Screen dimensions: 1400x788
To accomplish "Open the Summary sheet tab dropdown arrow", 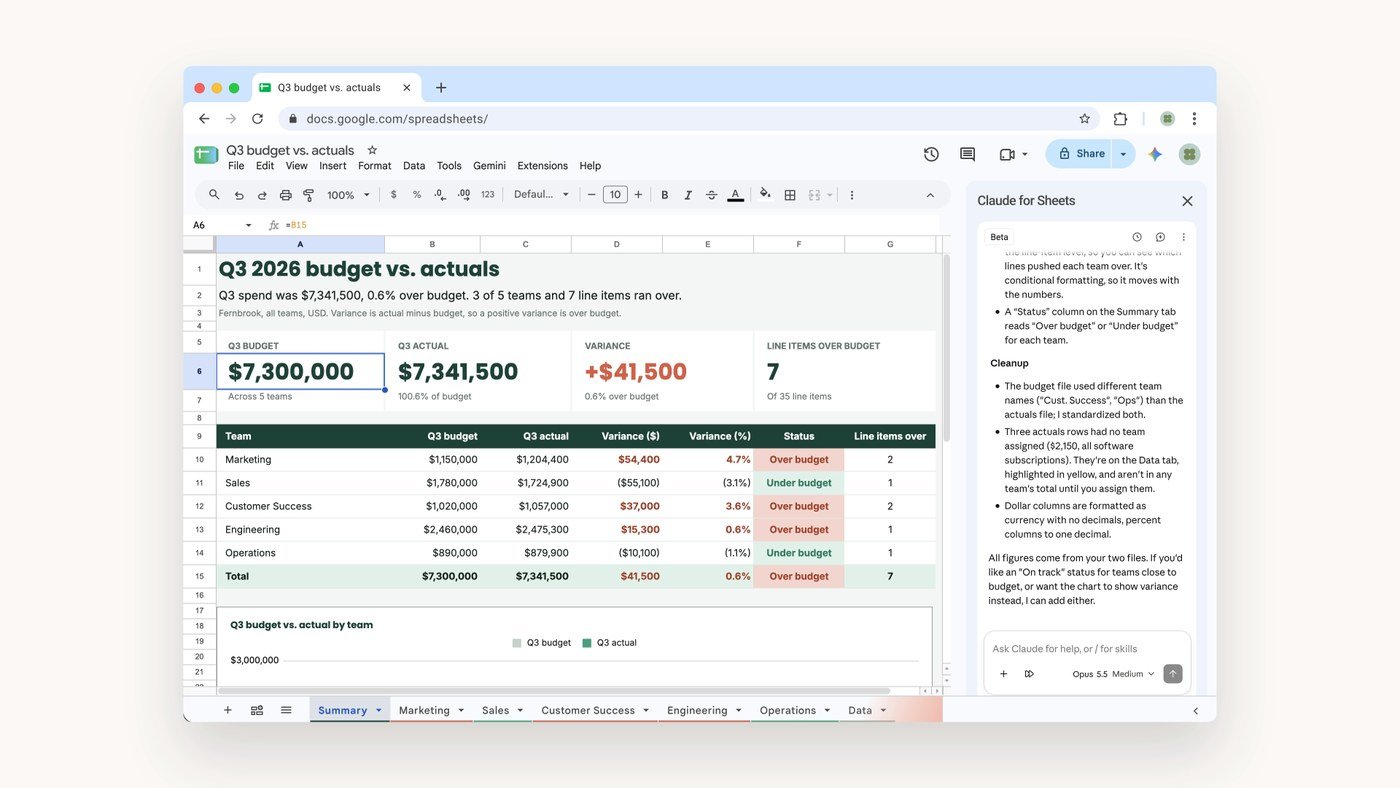I will coord(379,710).
